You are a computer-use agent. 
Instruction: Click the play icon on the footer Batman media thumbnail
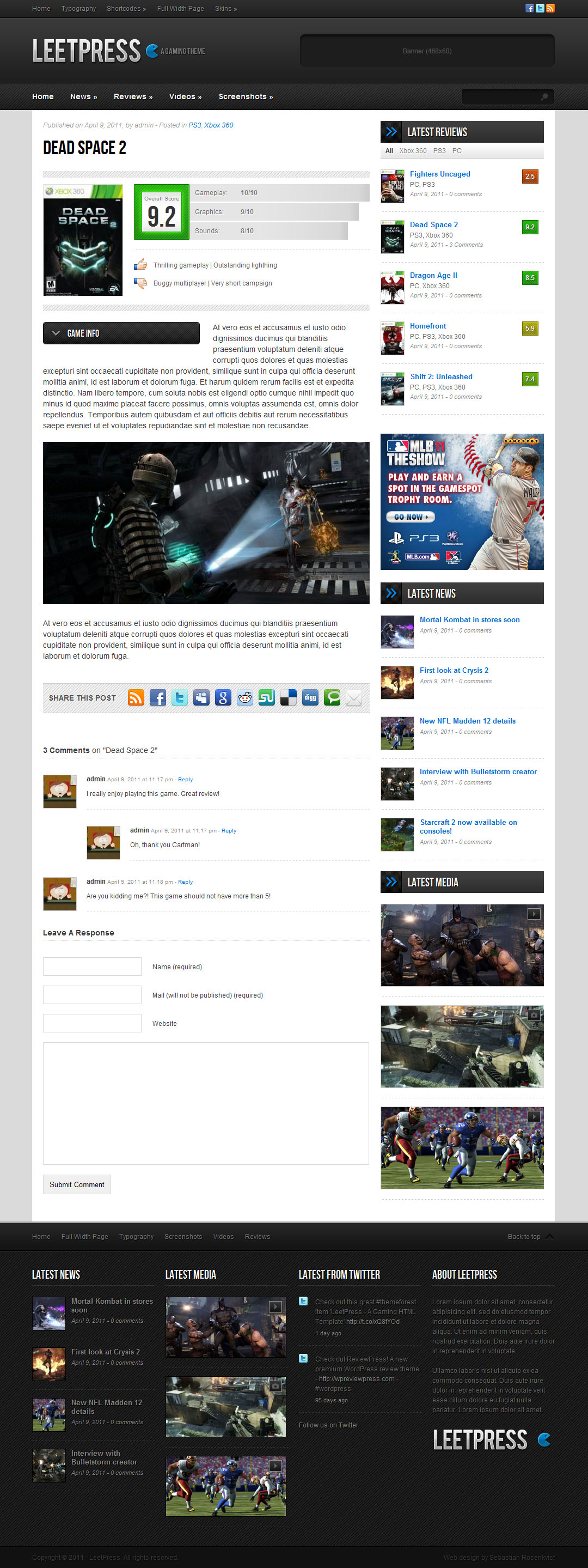275,1306
